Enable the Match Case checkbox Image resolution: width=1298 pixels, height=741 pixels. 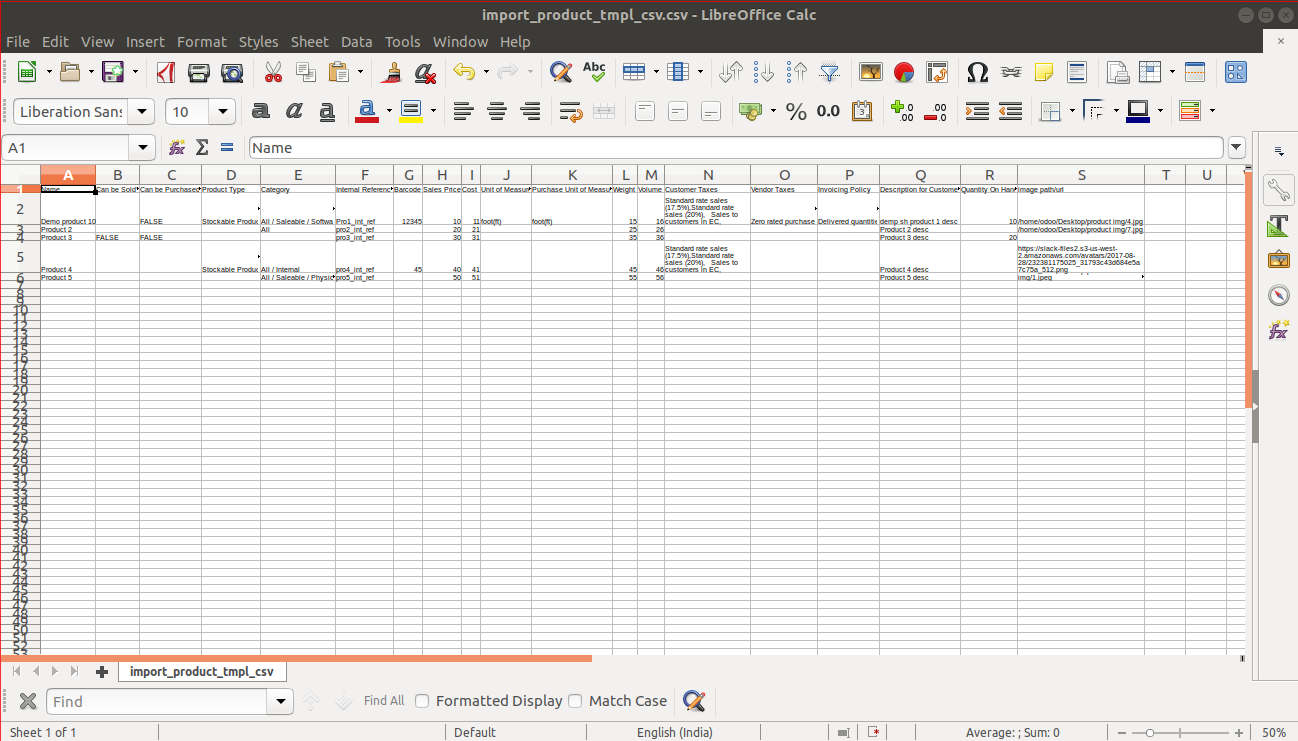click(575, 701)
